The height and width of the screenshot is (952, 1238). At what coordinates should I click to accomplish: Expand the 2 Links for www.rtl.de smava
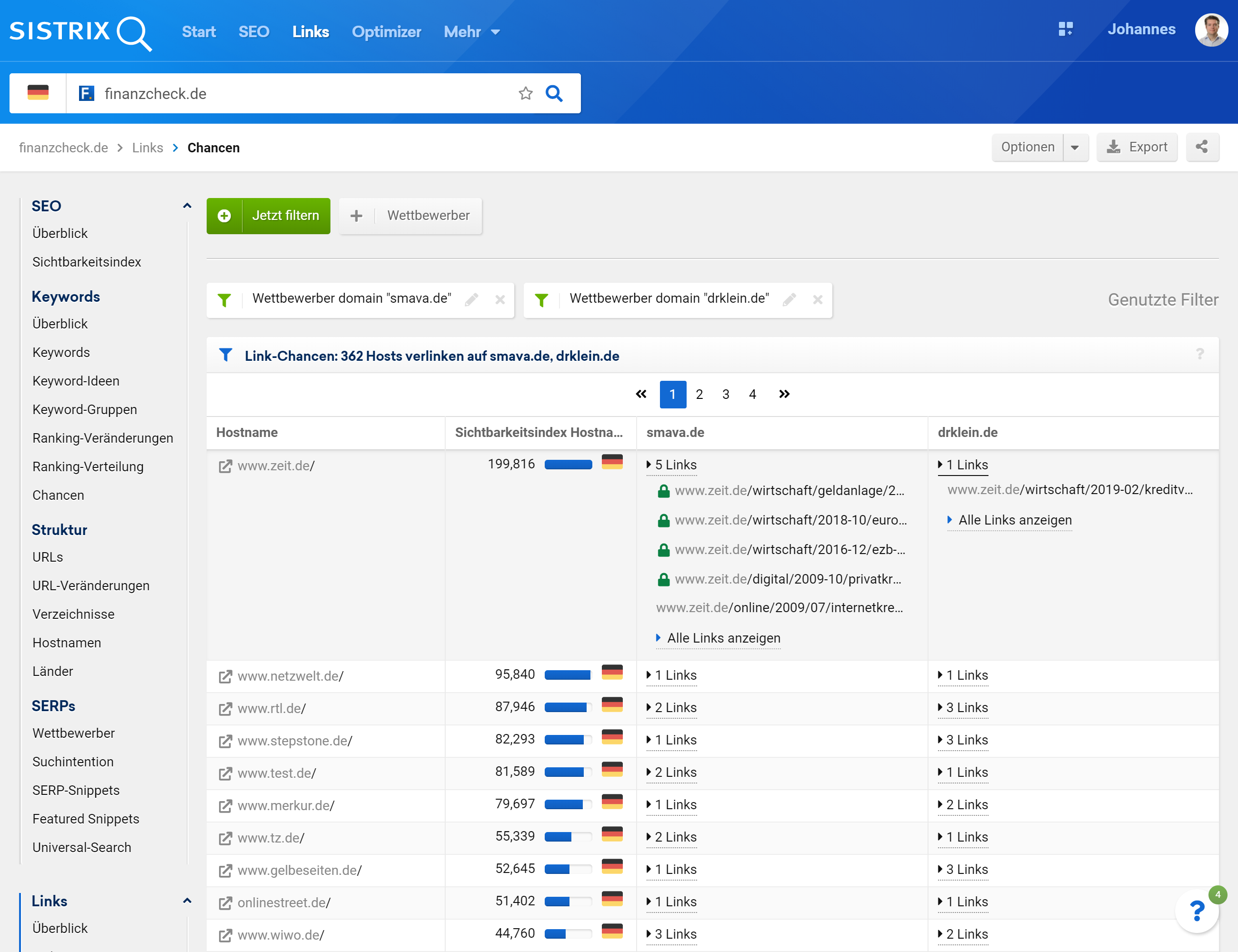click(x=672, y=707)
